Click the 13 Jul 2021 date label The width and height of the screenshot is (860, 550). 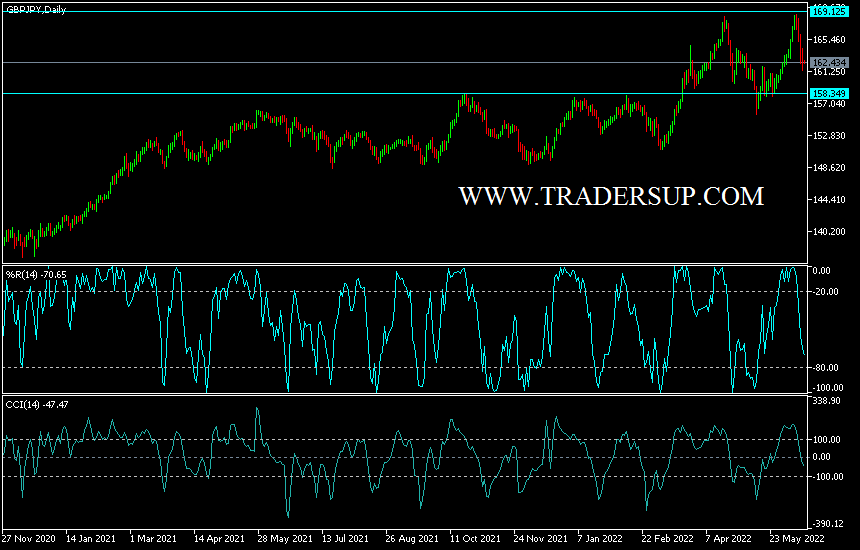(x=347, y=538)
